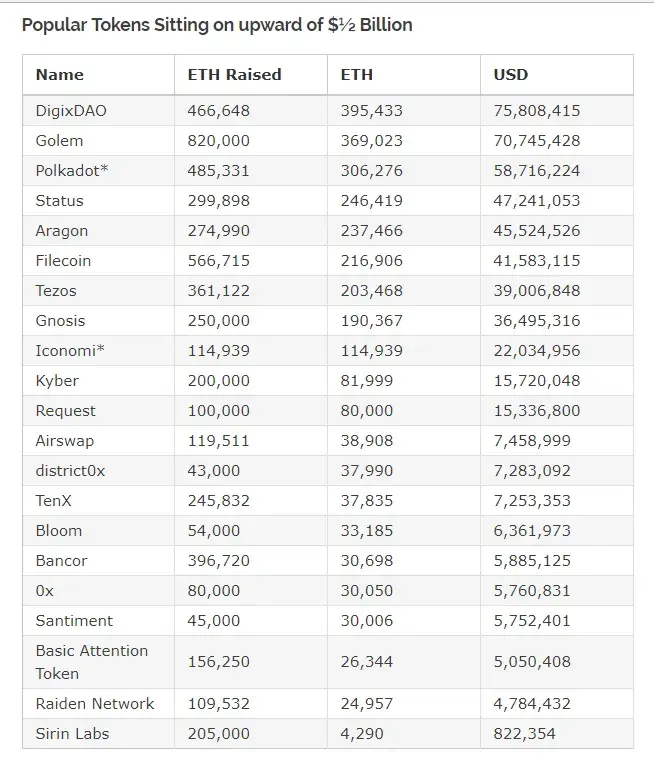The height and width of the screenshot is (770, 660).
Task: Select DigixDAO USD value 75,808,415
Action: (x=537, y=110)
